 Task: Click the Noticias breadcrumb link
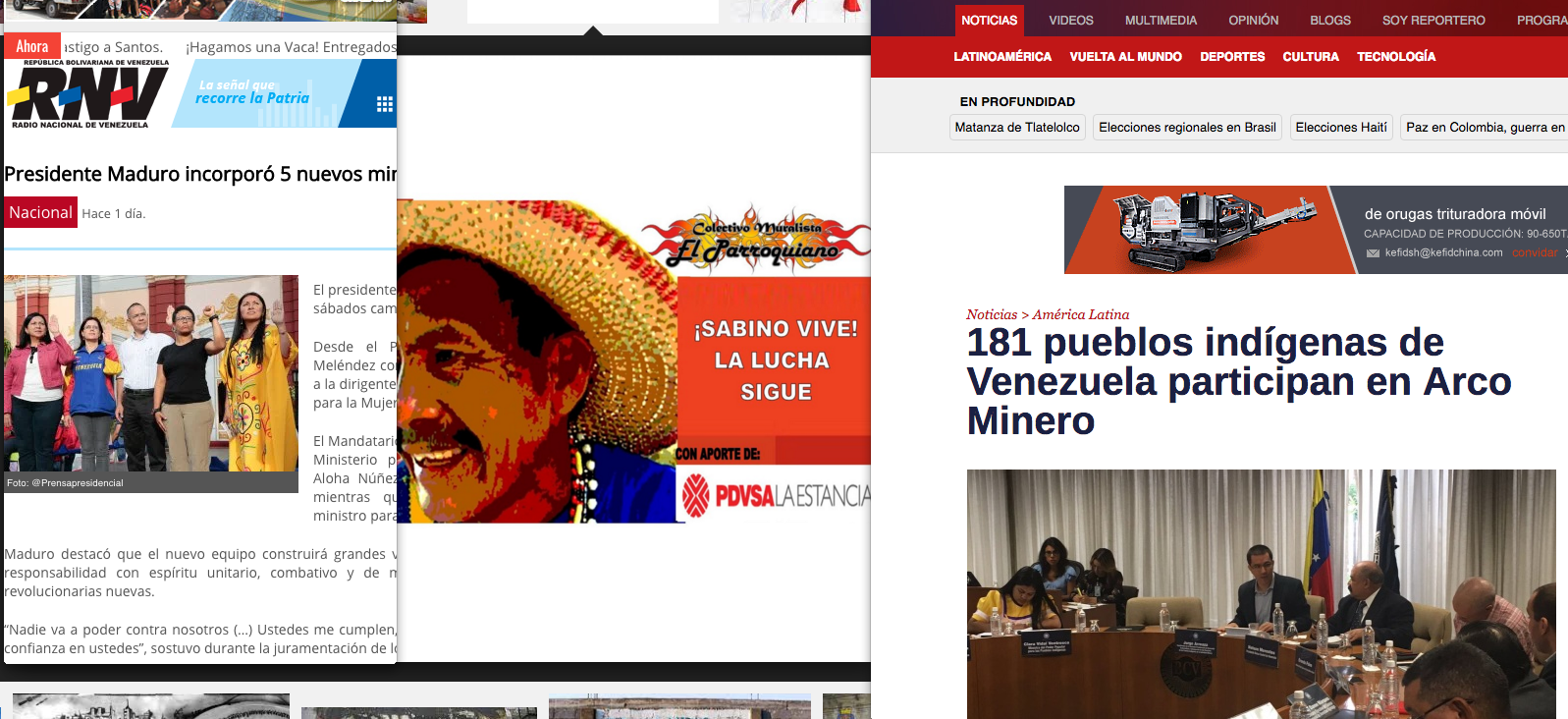[992, 315]
